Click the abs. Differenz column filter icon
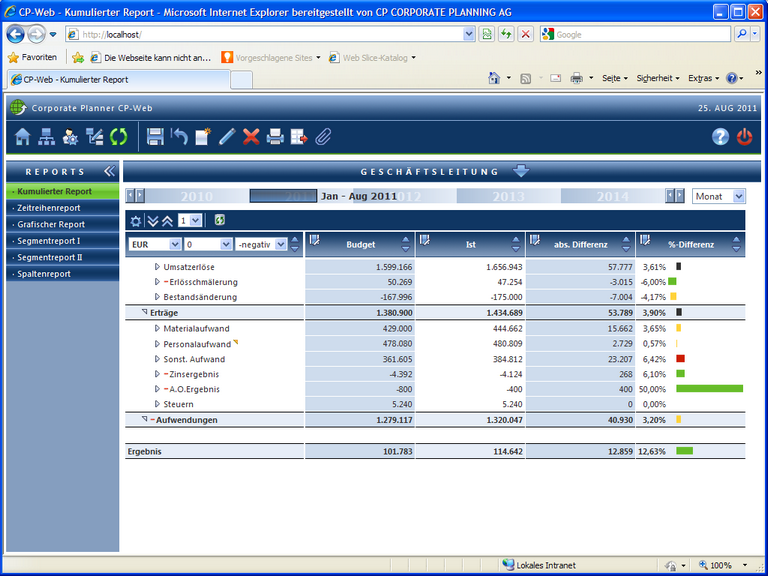 [534, 240]
